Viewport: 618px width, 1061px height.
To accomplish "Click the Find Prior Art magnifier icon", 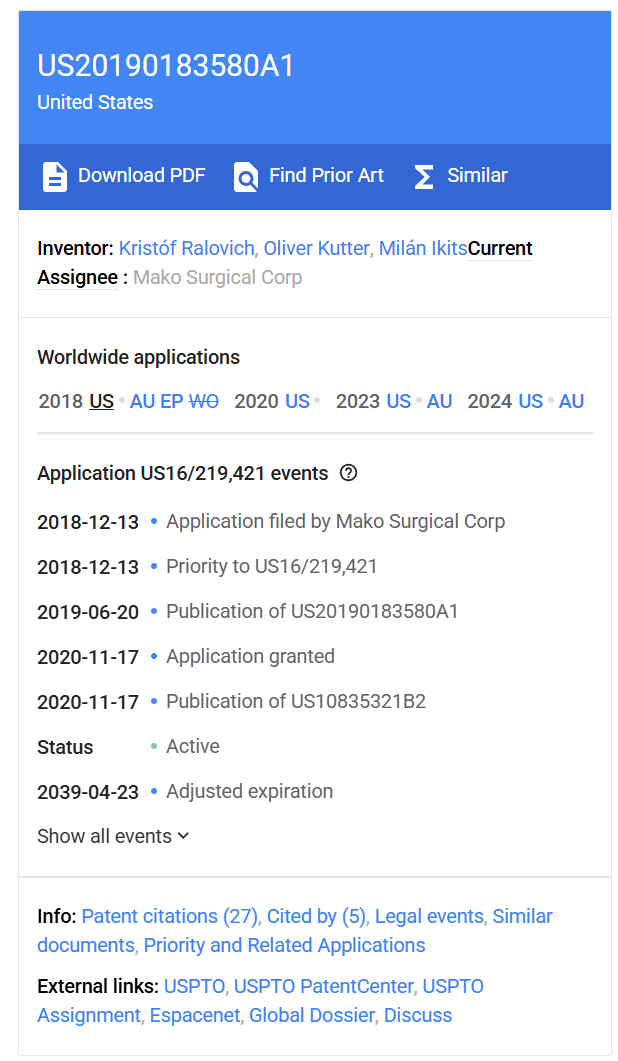I will (245, 176).
